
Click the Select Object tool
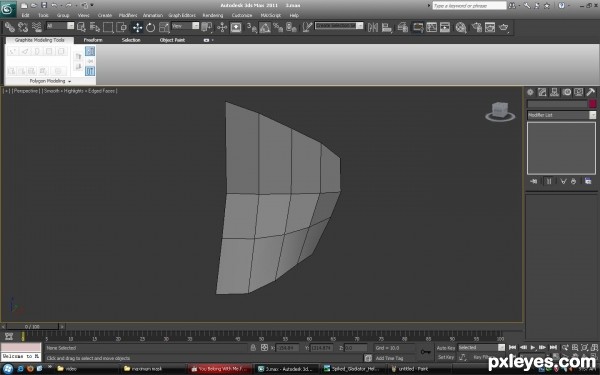(x=81, y=27)
